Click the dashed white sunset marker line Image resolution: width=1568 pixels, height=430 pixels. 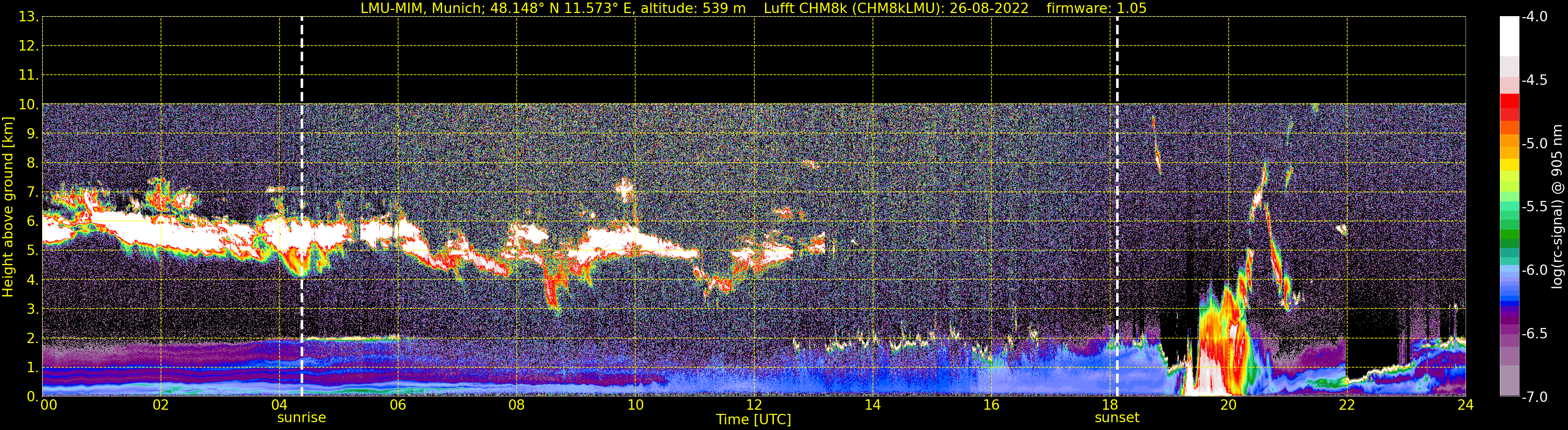(x=1117, y=207)
